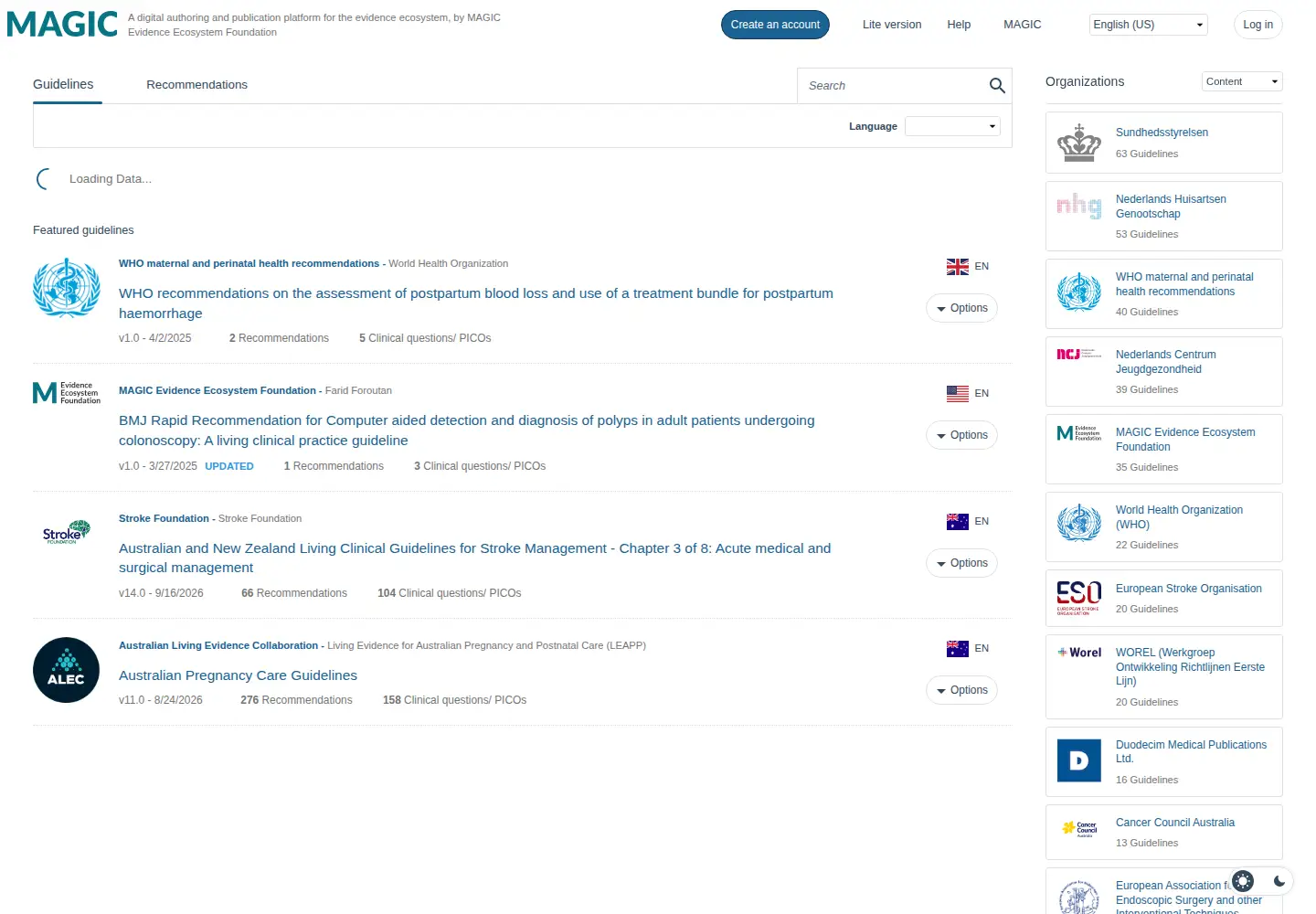The height and width of the screenshot is (914, 1316).
Task: Switch to the Recommendations tab
Action: pos(196,85)
